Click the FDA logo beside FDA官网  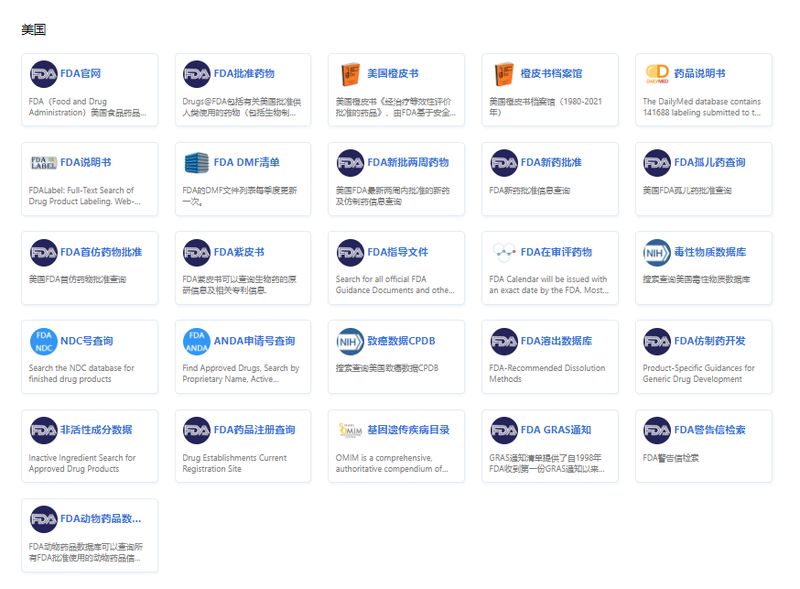(x=43, y=74)
